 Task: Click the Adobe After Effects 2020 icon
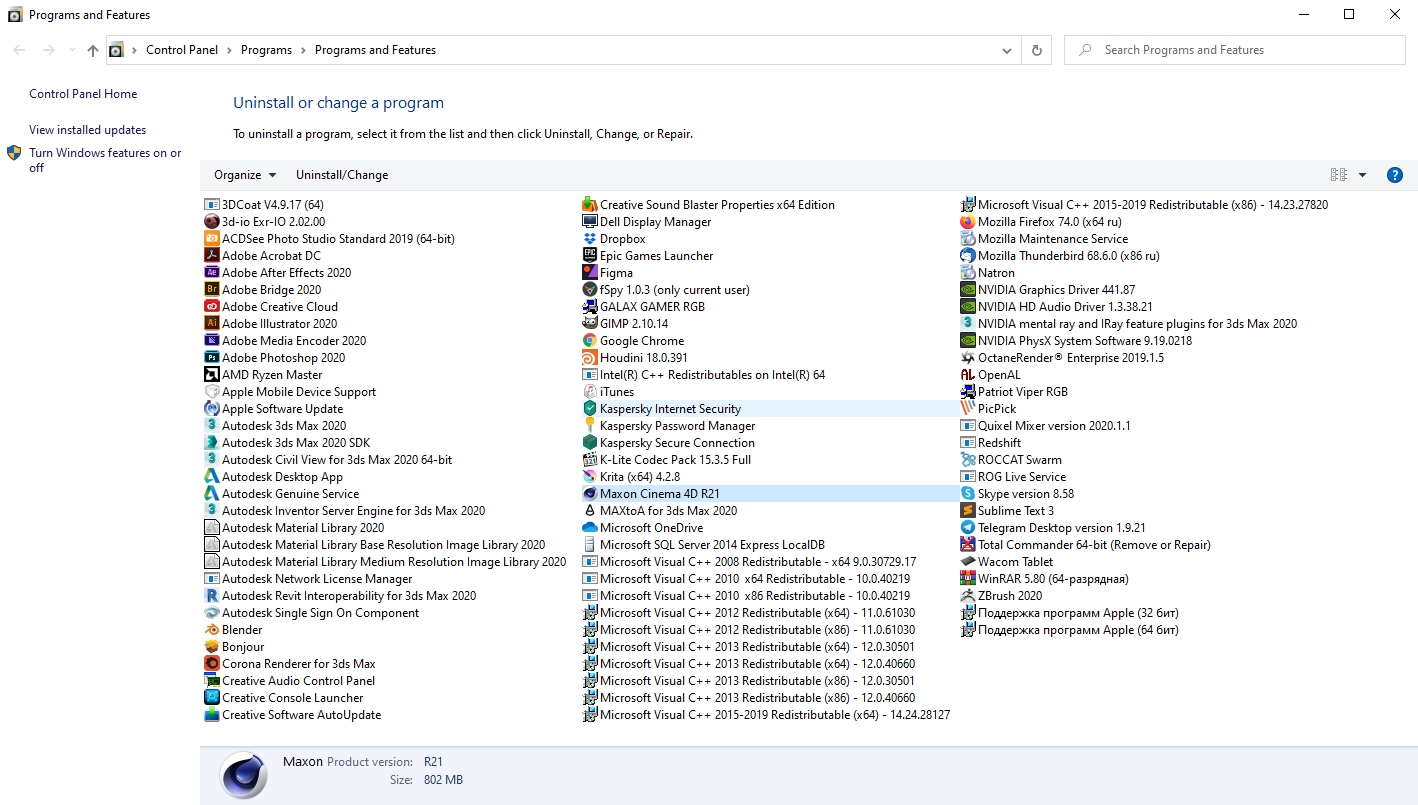pos(211,273)
